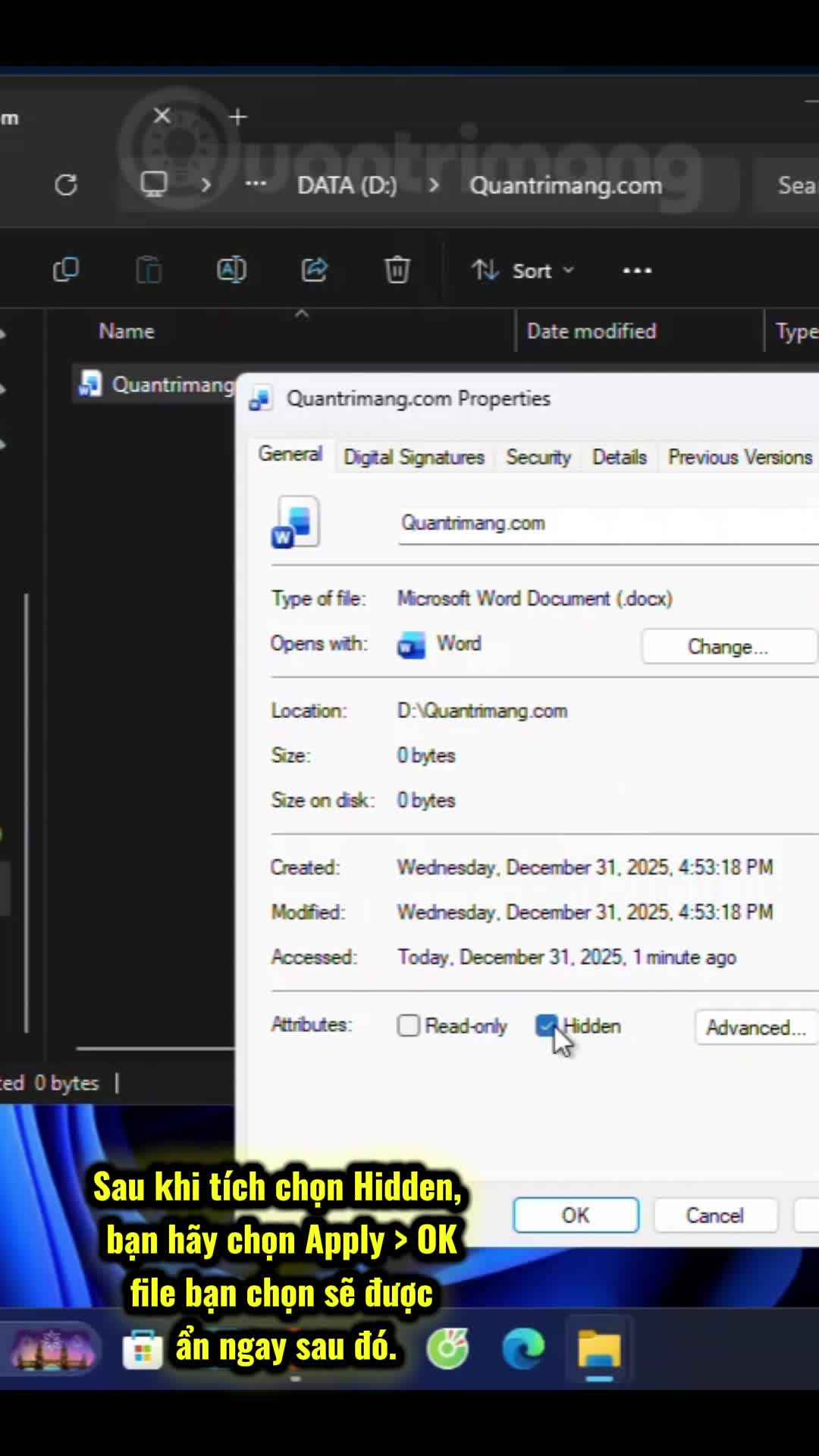Click the This PC monitor icon in address bar
Viewport: 819px width, 1456px height.
tap(154, 184)
